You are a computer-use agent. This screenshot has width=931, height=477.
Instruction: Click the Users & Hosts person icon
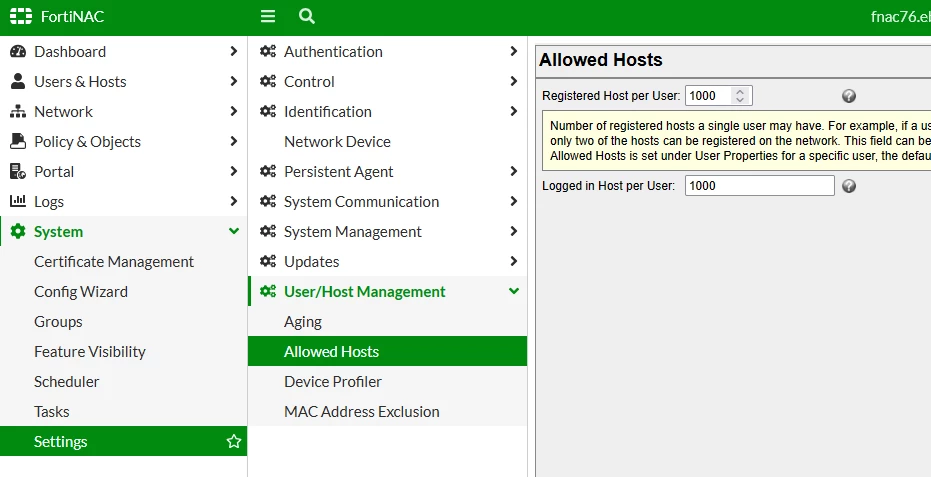(18, 81)
